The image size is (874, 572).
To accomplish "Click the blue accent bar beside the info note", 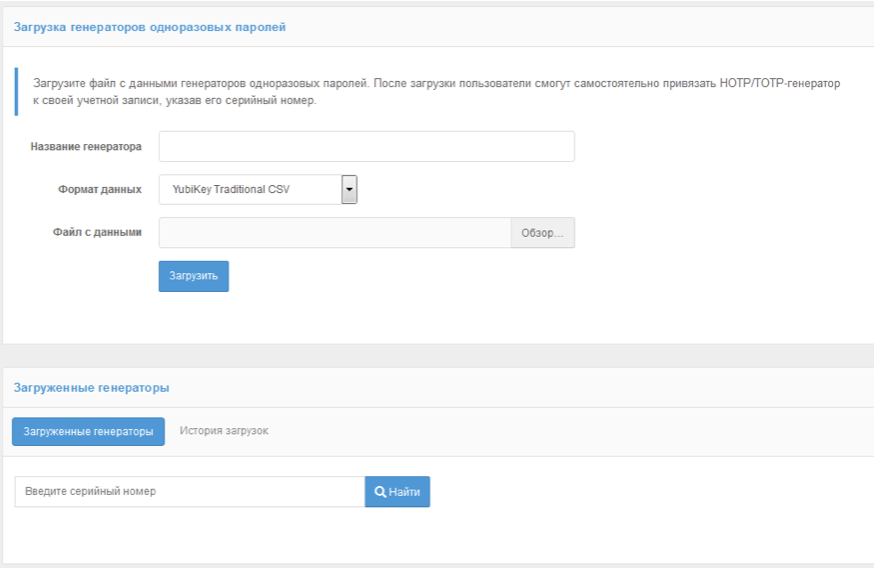I will point(16,92).
